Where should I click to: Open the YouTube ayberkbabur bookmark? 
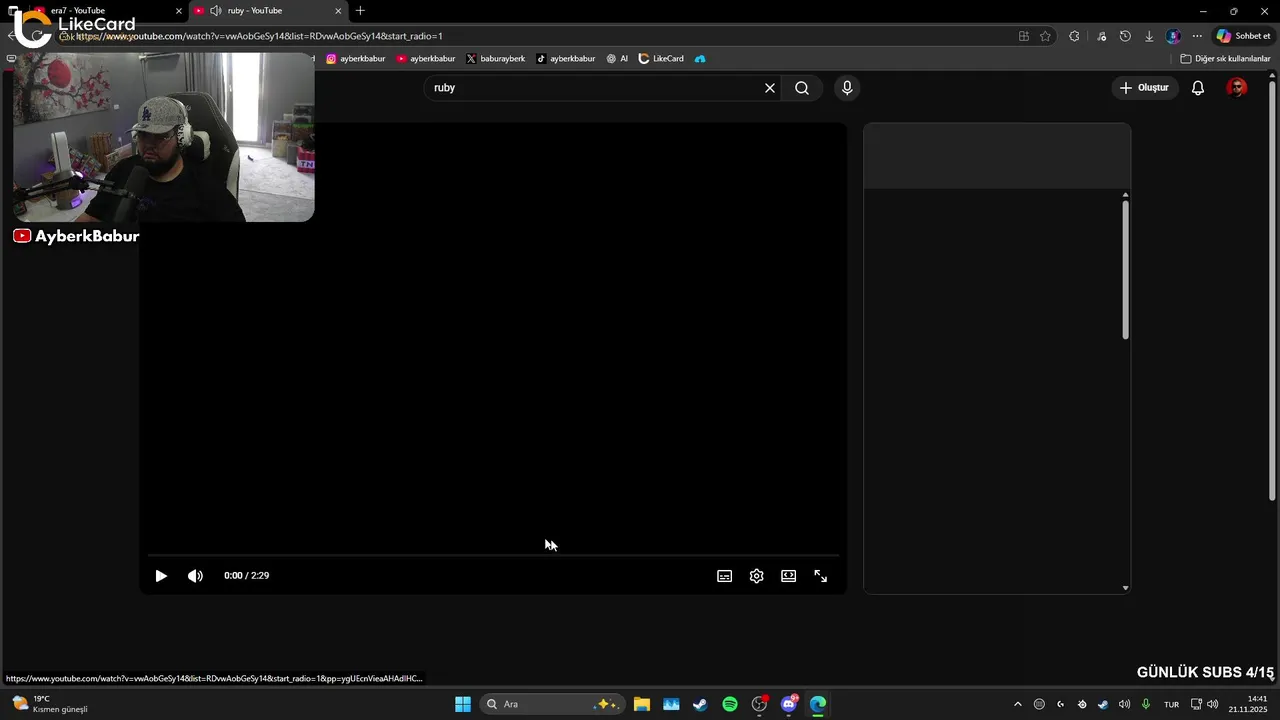pyautogui.click(x=426, y=59)
